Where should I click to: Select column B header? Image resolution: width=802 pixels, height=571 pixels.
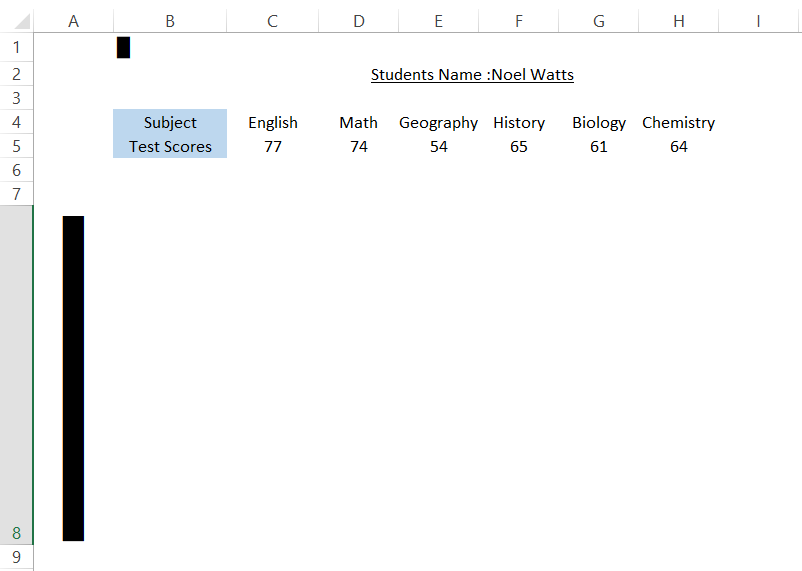[170, 21]
